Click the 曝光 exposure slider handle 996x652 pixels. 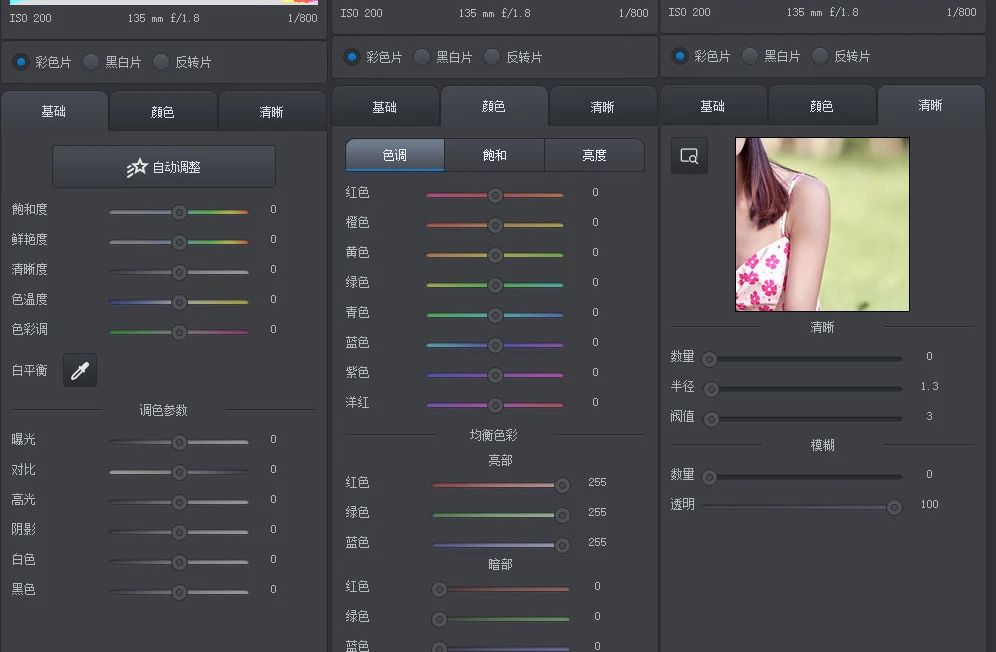click(x=179, y=442)
